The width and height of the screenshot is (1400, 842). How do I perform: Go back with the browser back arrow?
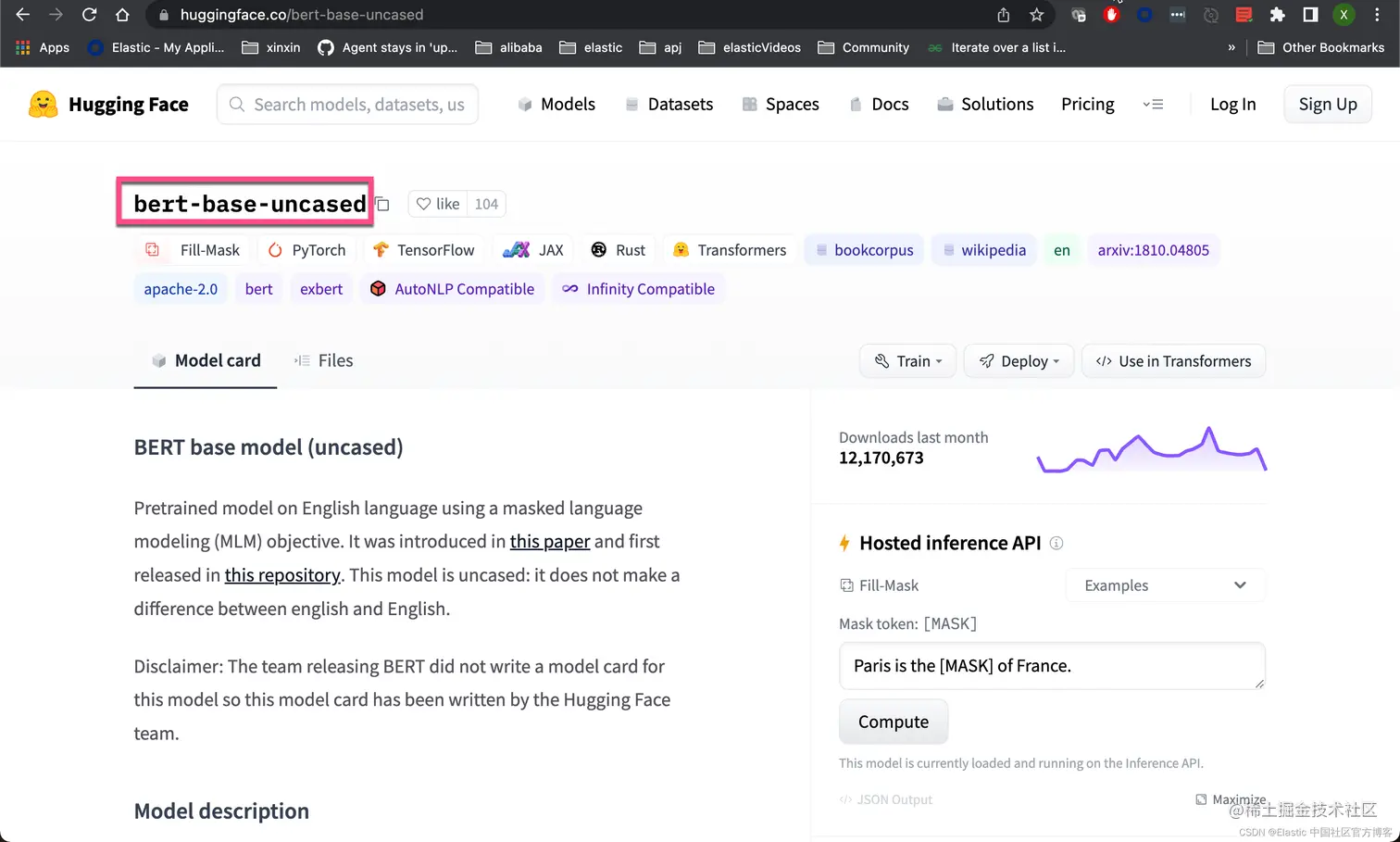coord(23,15)
